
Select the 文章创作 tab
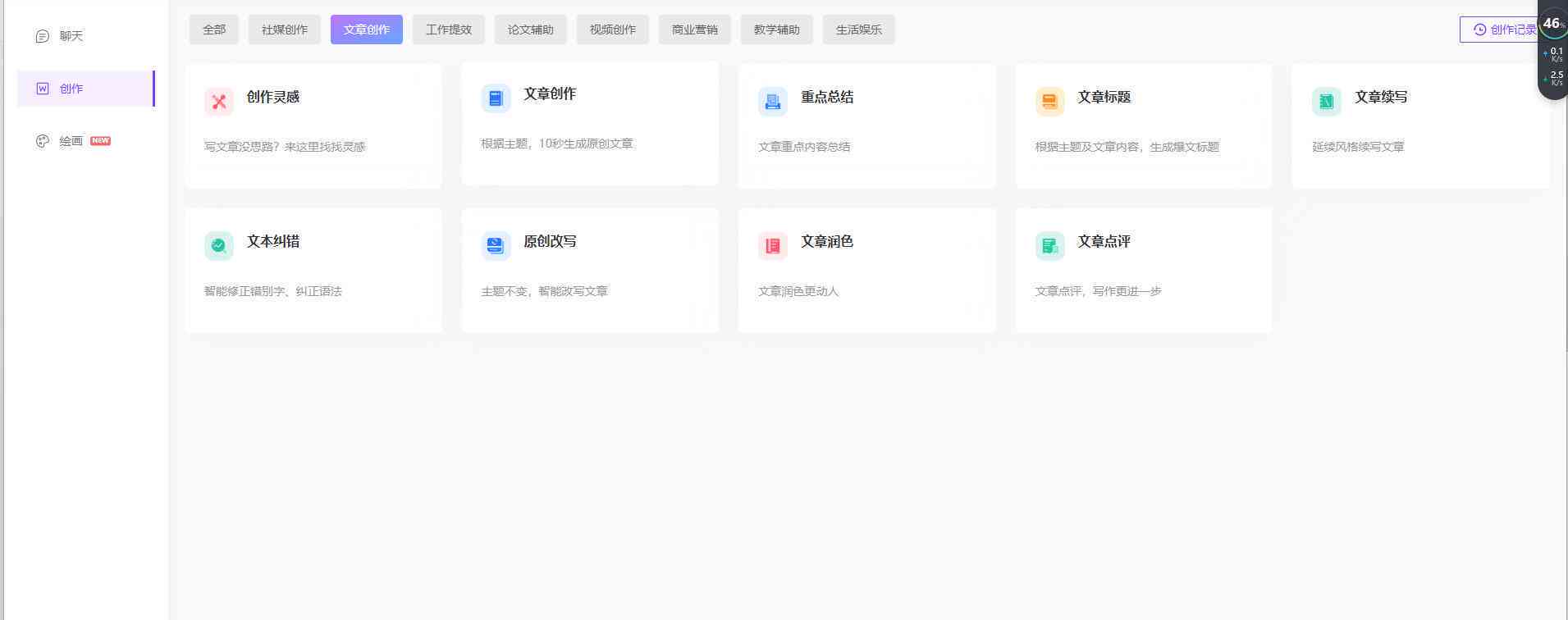[367, 30]
